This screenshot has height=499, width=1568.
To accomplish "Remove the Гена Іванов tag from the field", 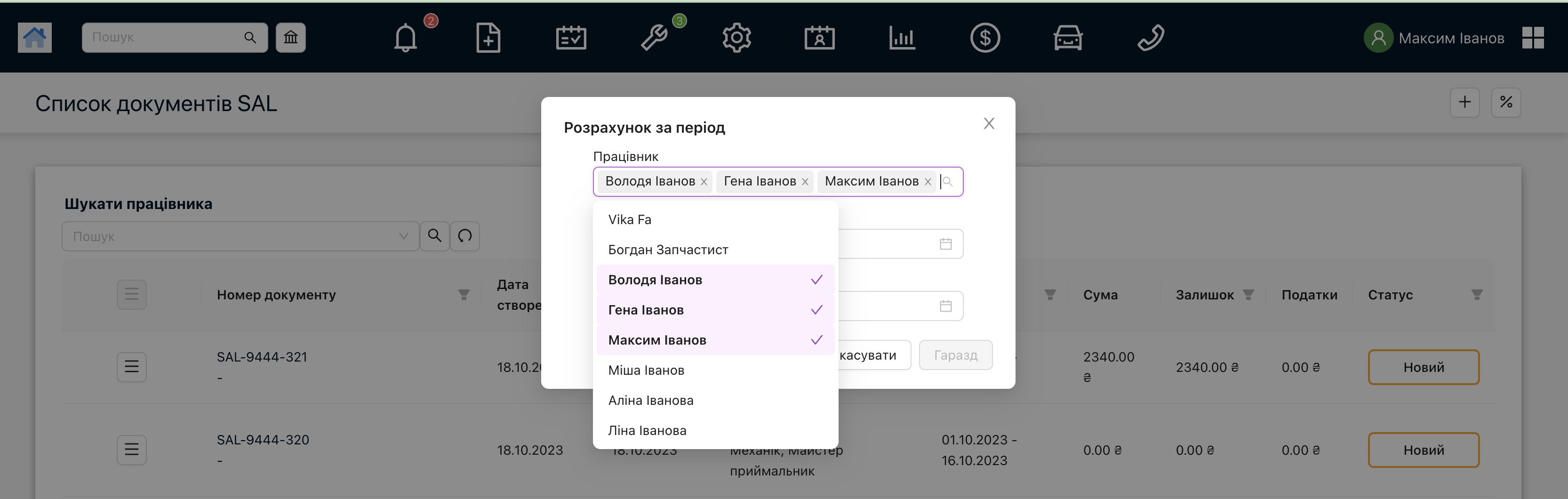I will tap(805, 182).
